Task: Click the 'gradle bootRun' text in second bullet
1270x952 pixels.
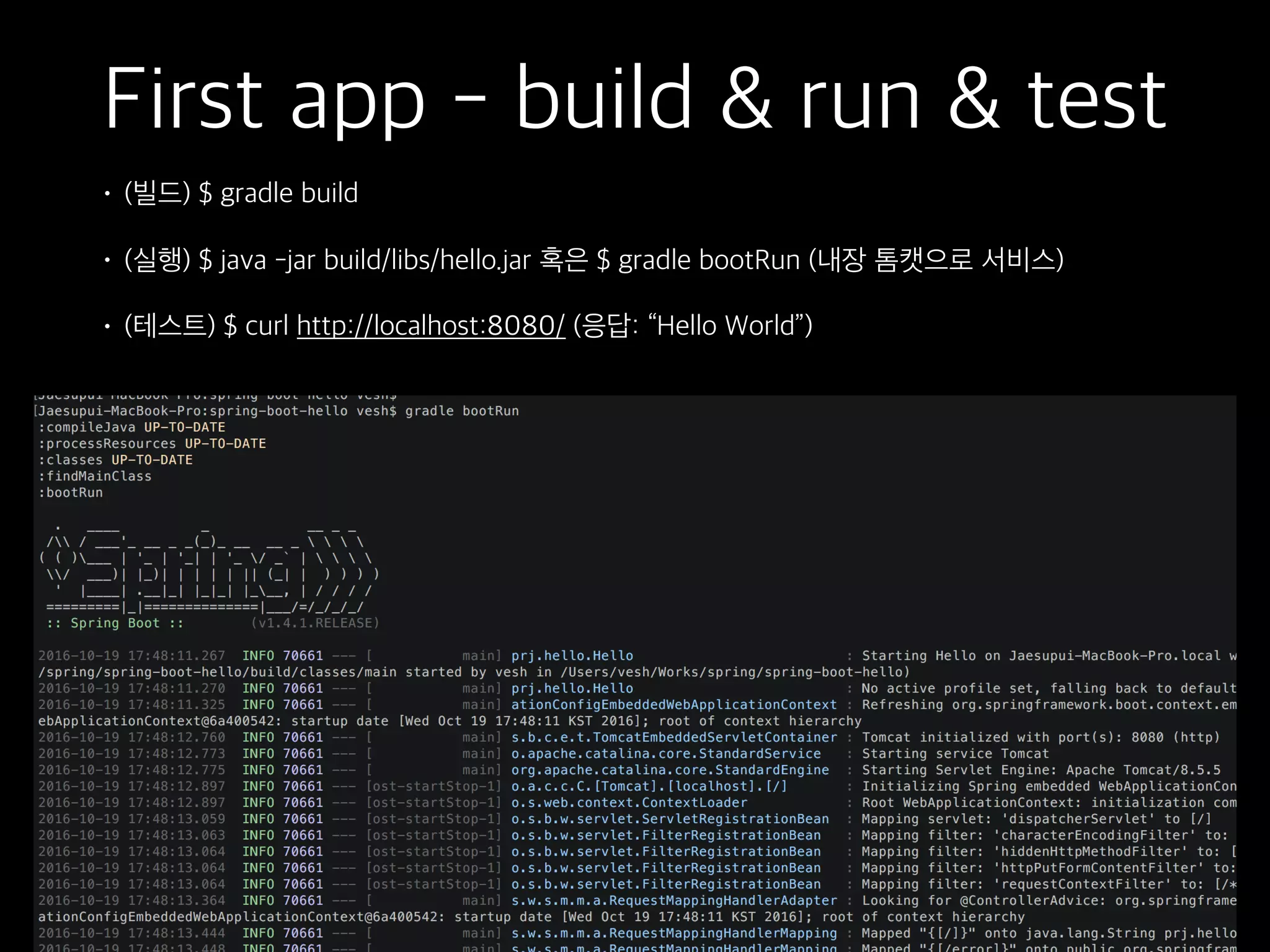Action: pos(709,259)
